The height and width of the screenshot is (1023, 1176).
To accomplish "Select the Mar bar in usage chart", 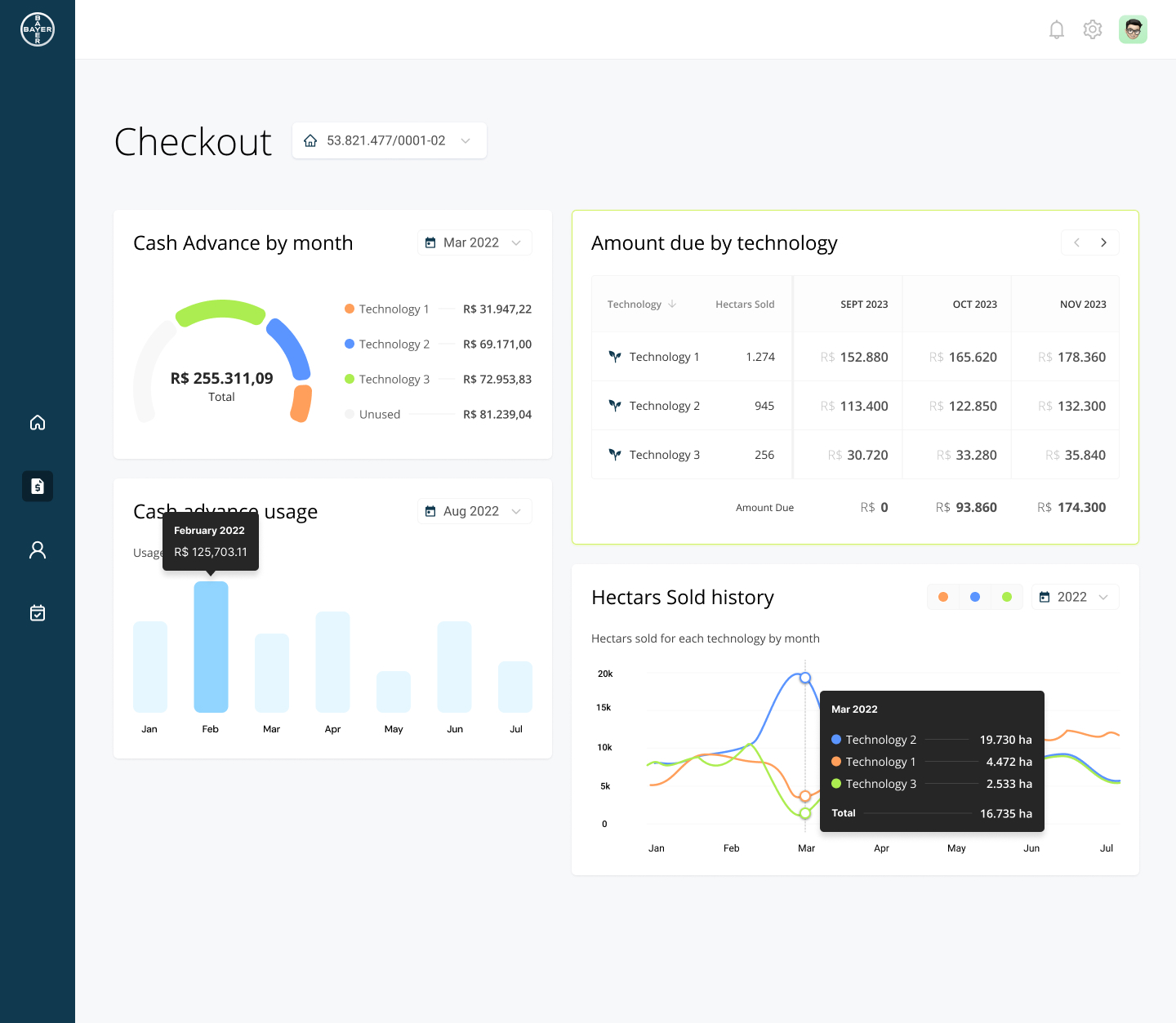I will pos(272,673).
